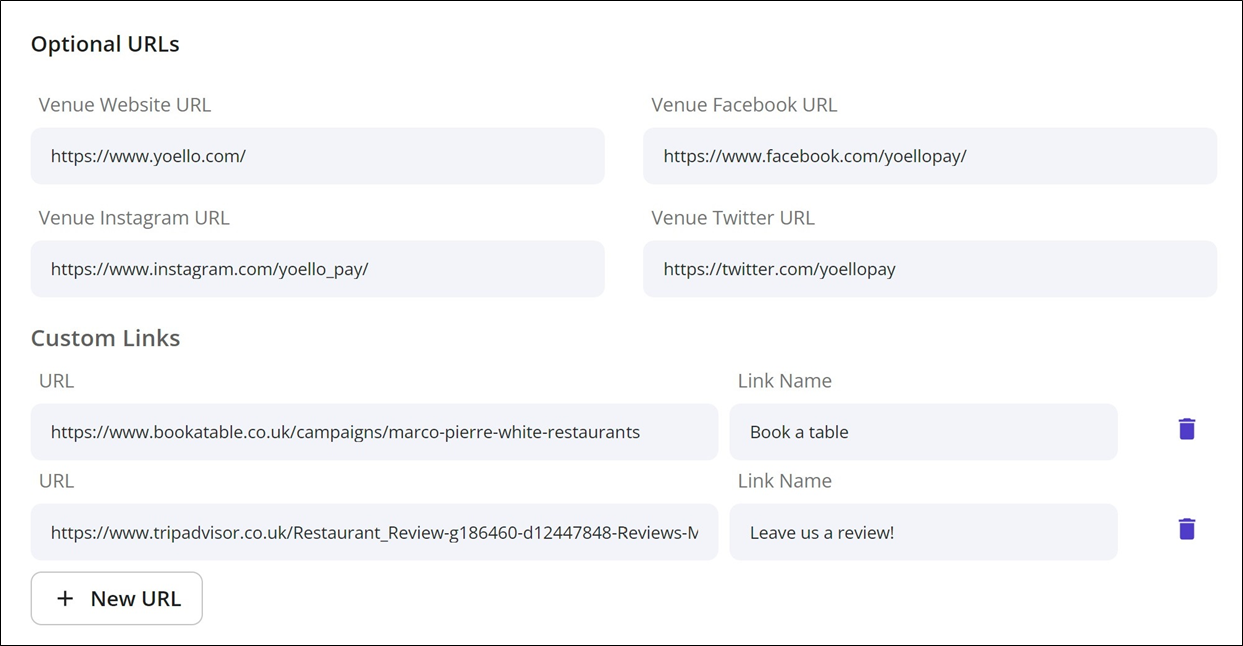Click the bookatable.co.uk URL field
The width and height of the screenshot is (1243, 646).
coord(374,432)
